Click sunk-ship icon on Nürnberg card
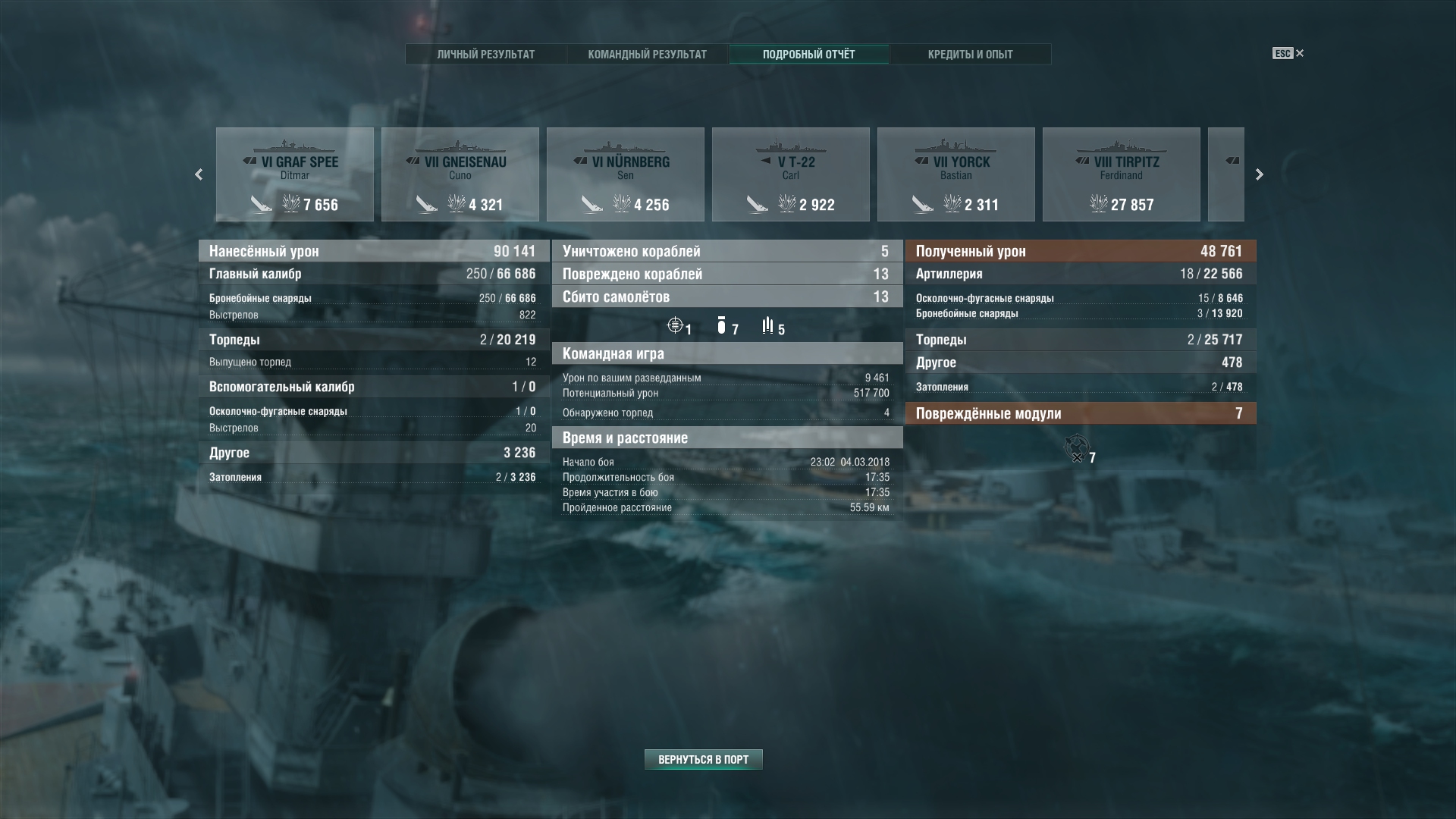 (x=592, y=204)
